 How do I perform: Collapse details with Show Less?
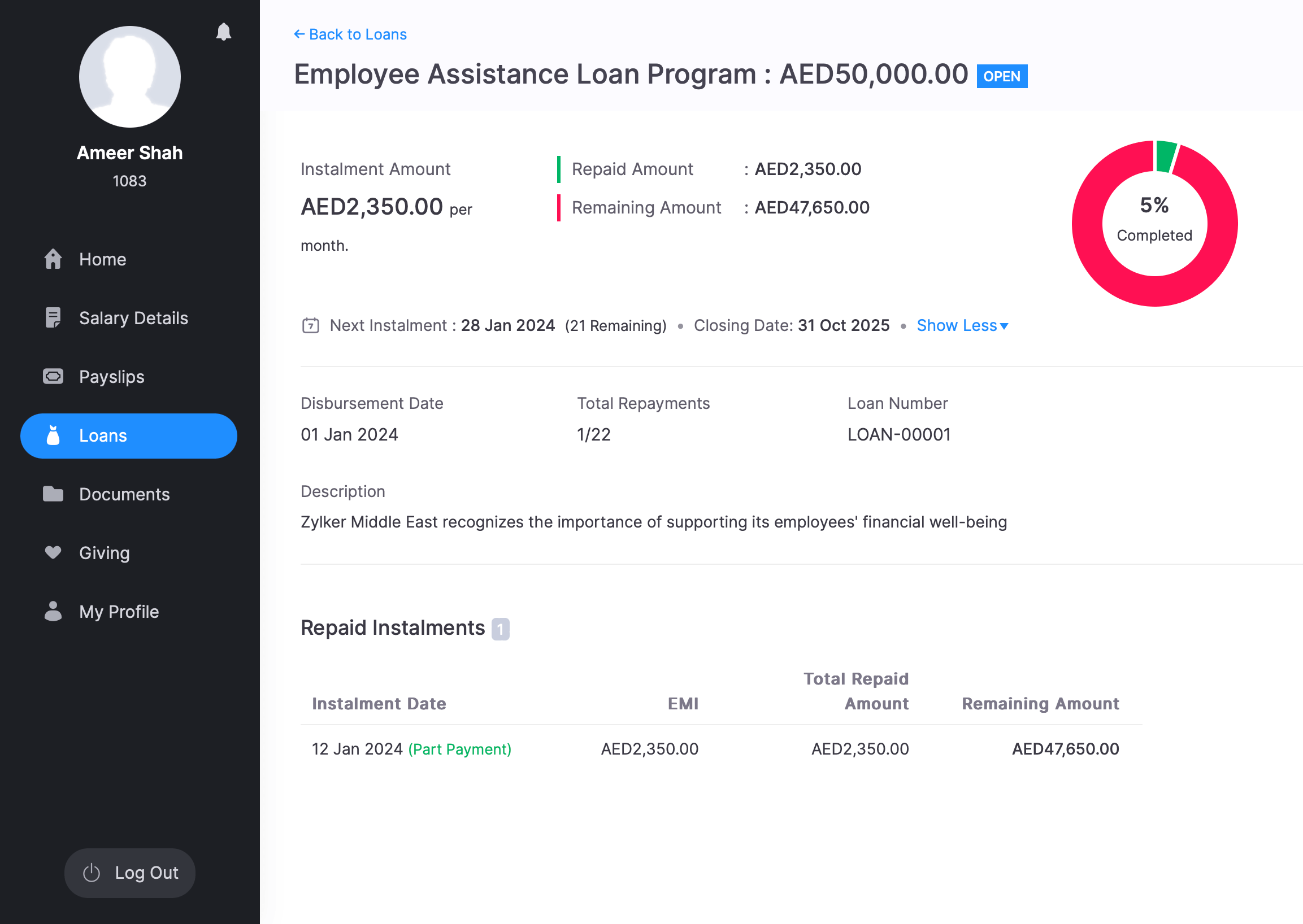pyautogui.click(x=956, y=325)
